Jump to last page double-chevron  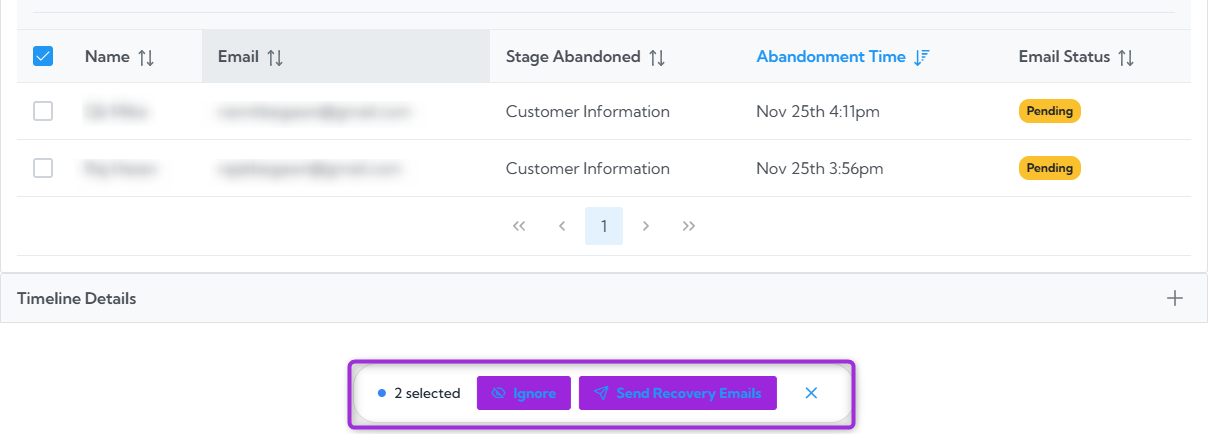click(x=689, y=226)
